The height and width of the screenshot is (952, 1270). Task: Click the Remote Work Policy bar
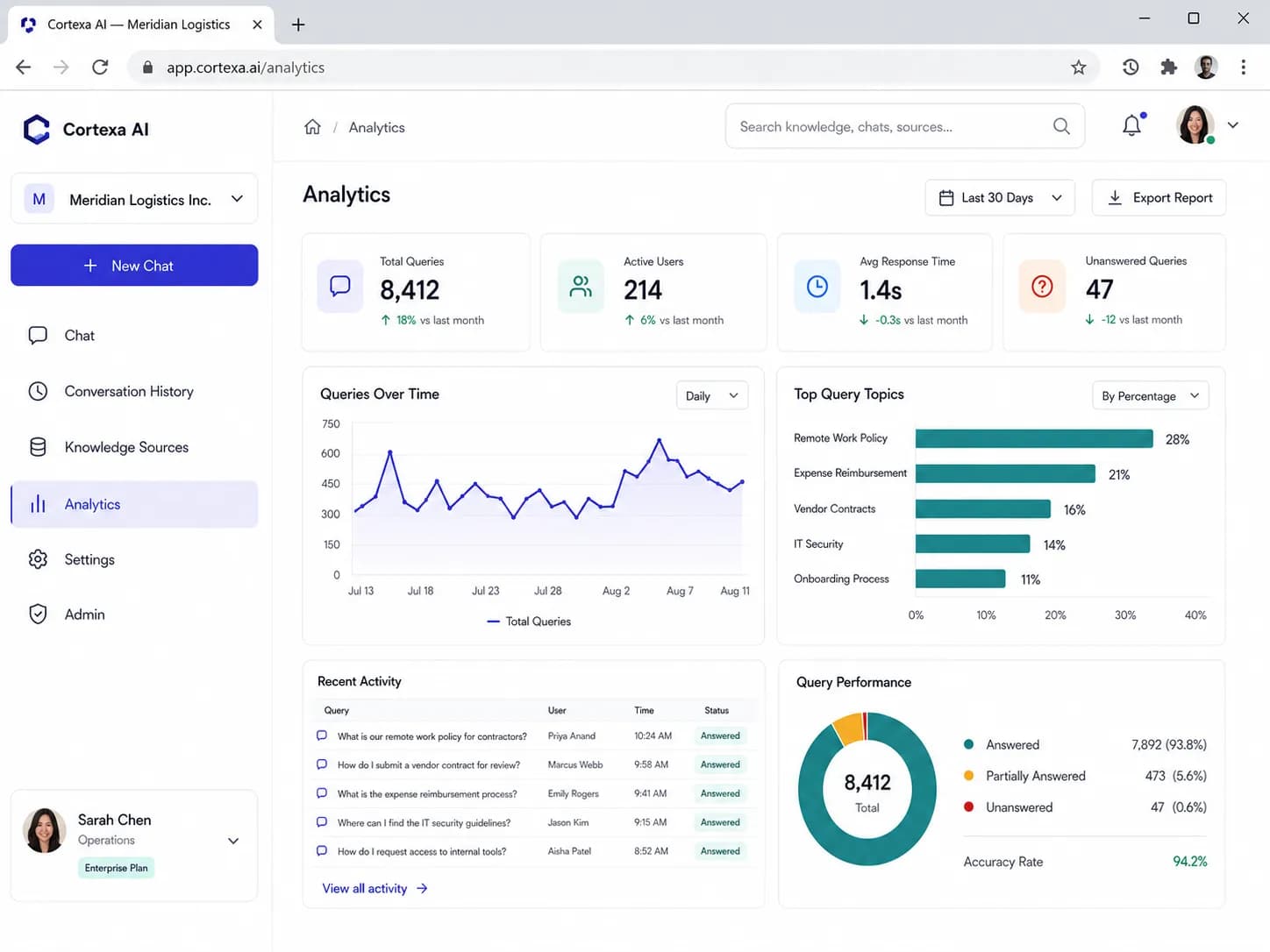pos(1034,438)
